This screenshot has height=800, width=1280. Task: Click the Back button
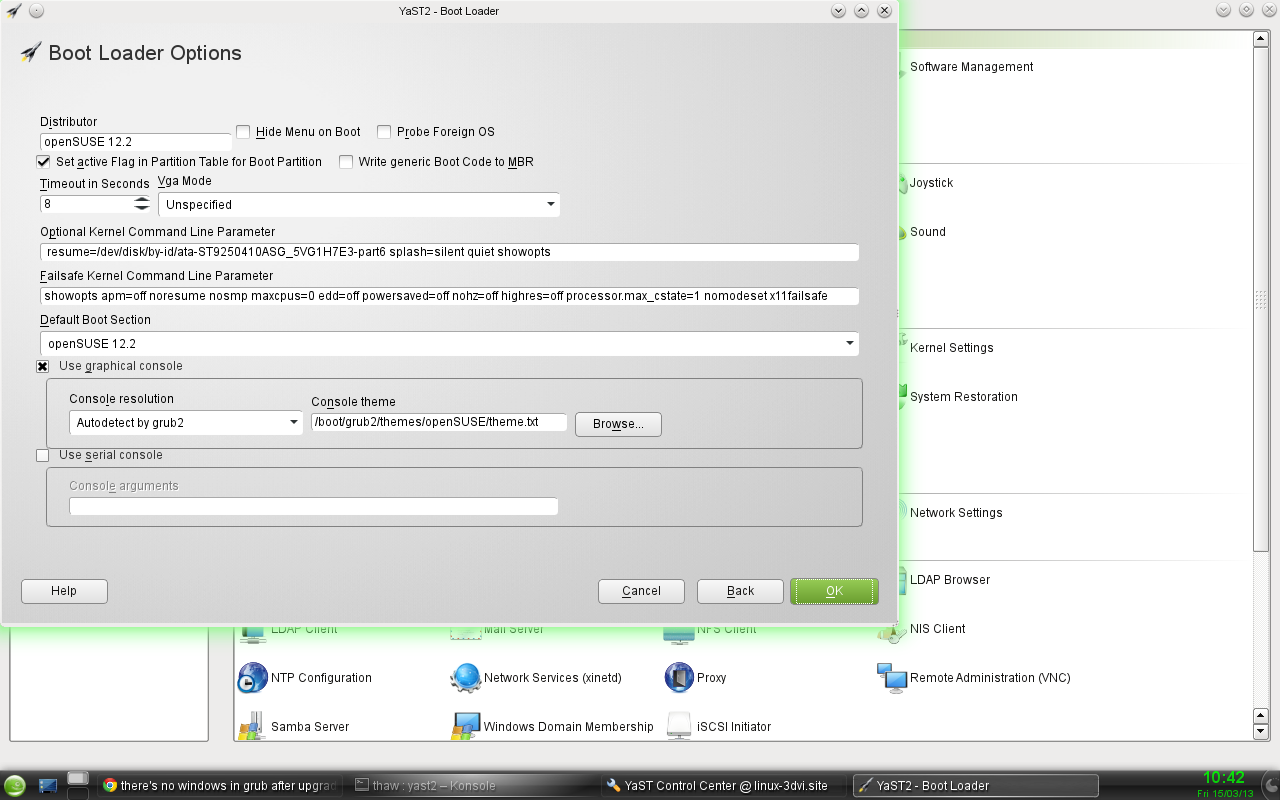(x=740, y=591)
